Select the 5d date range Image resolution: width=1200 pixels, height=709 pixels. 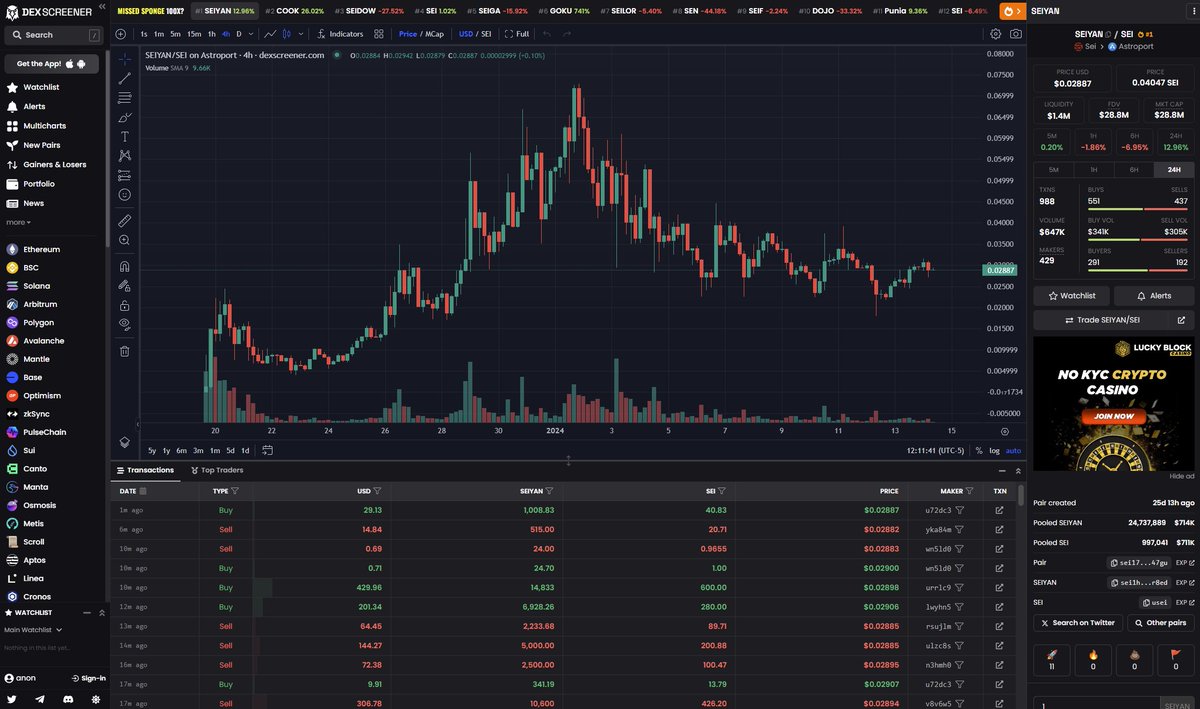coord(230,451)
